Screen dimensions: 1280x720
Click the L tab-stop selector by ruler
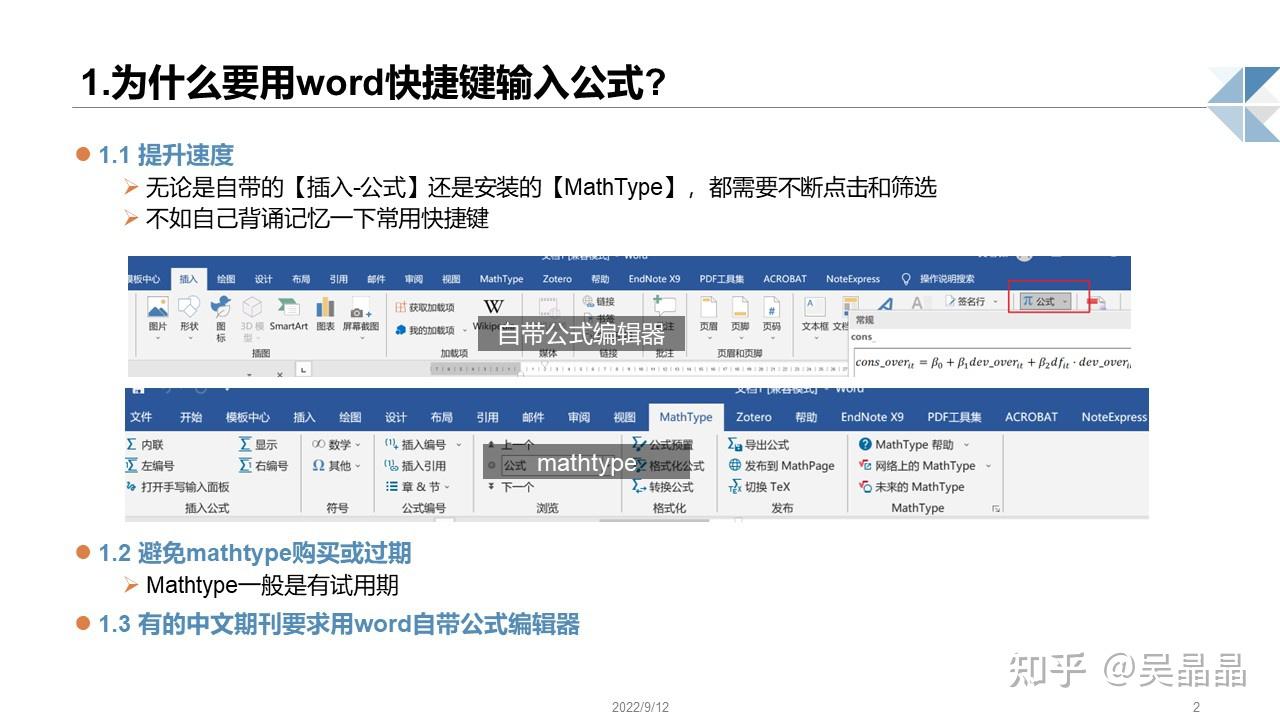click(x=303, y=369)
